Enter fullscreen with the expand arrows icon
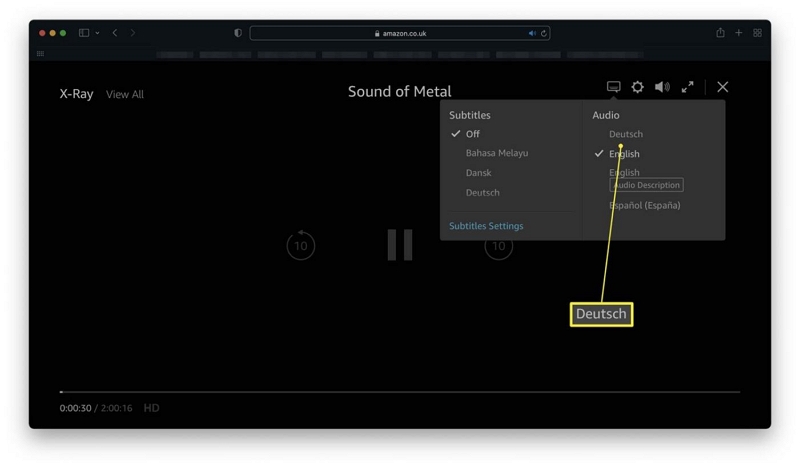 (x=687, y=87)
